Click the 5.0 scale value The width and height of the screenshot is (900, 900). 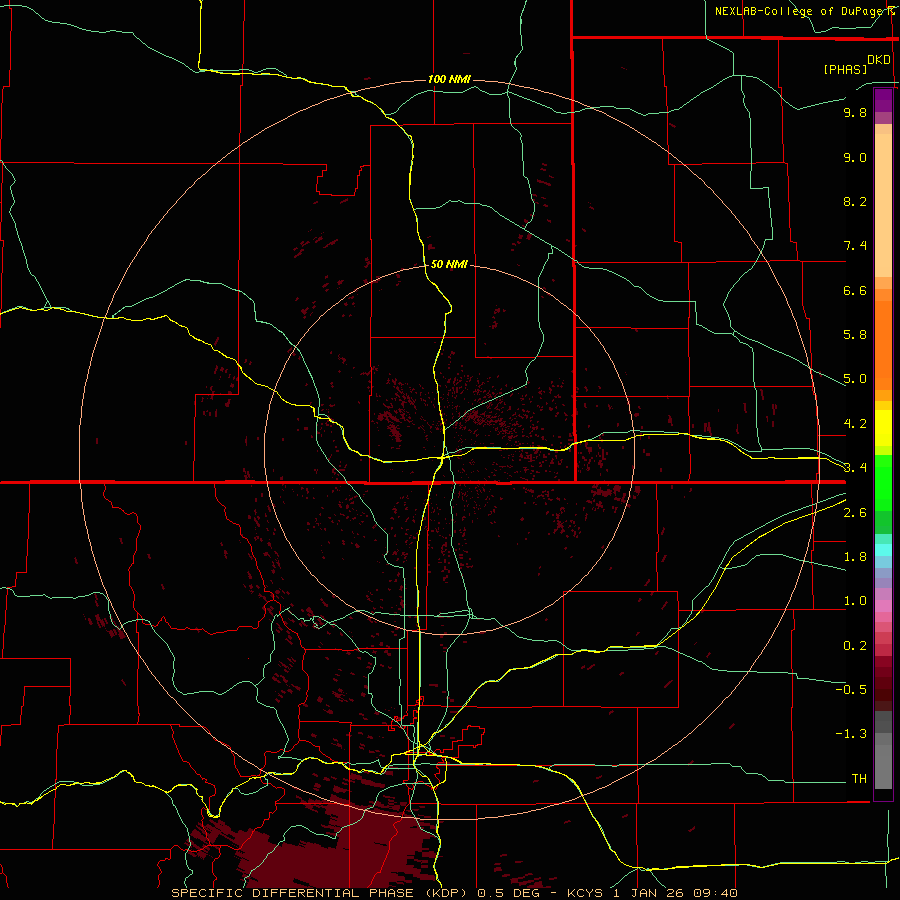(855, 379)
